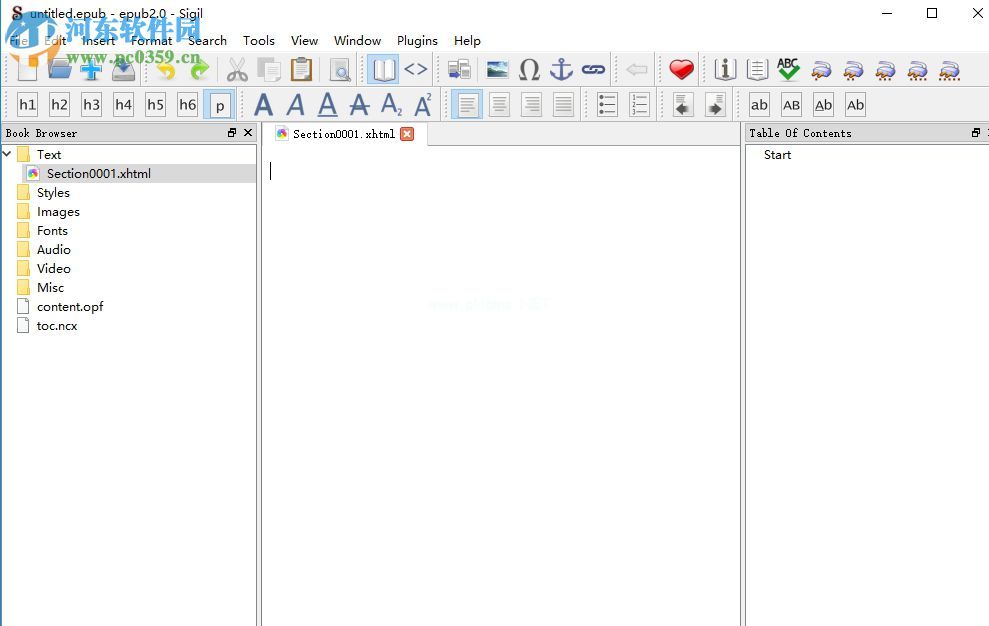989x626 pixels.
Task: Collapse the Text folder tree arrow
Action: click(8, 154)
